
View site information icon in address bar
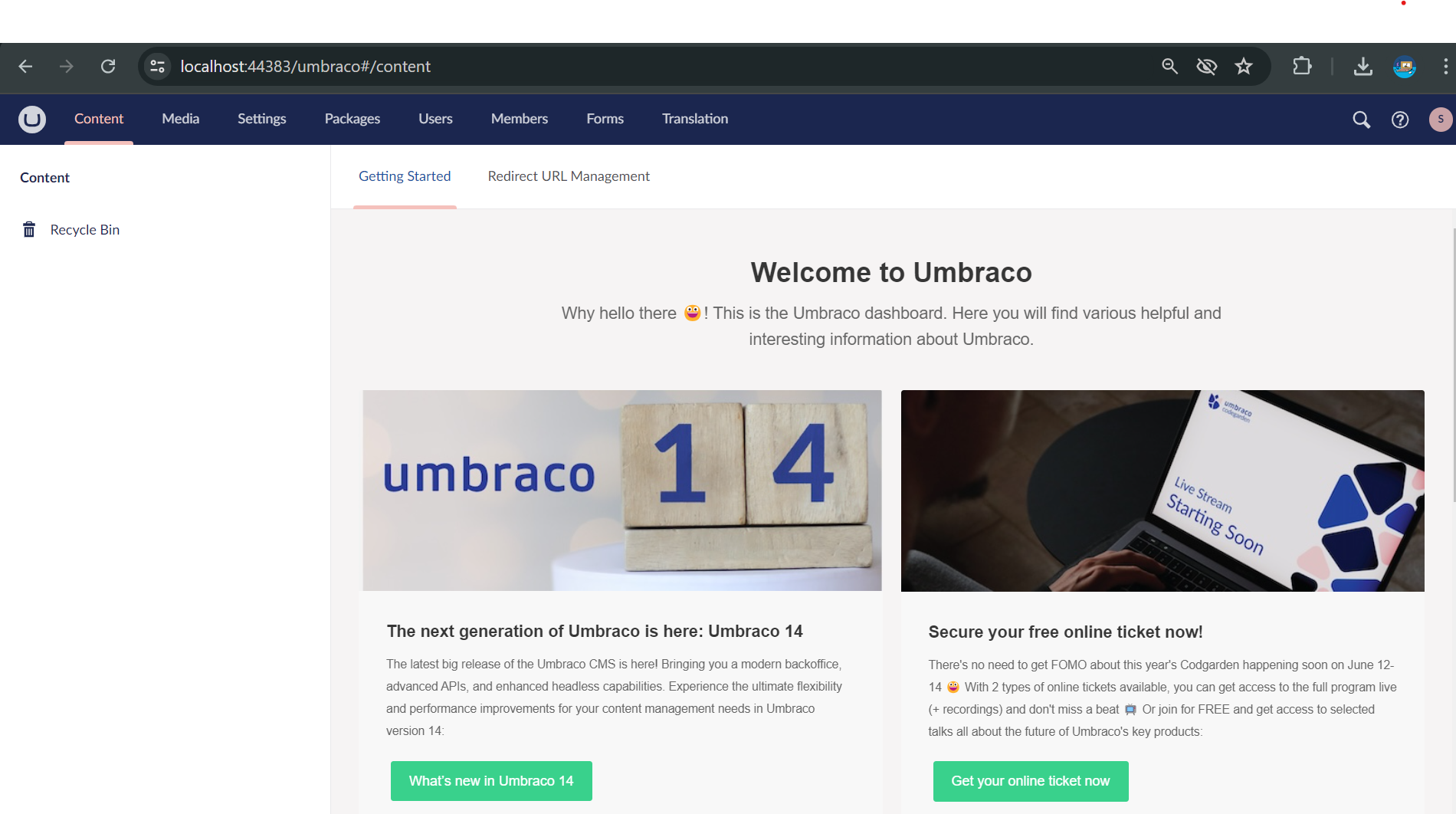(158, 67)
